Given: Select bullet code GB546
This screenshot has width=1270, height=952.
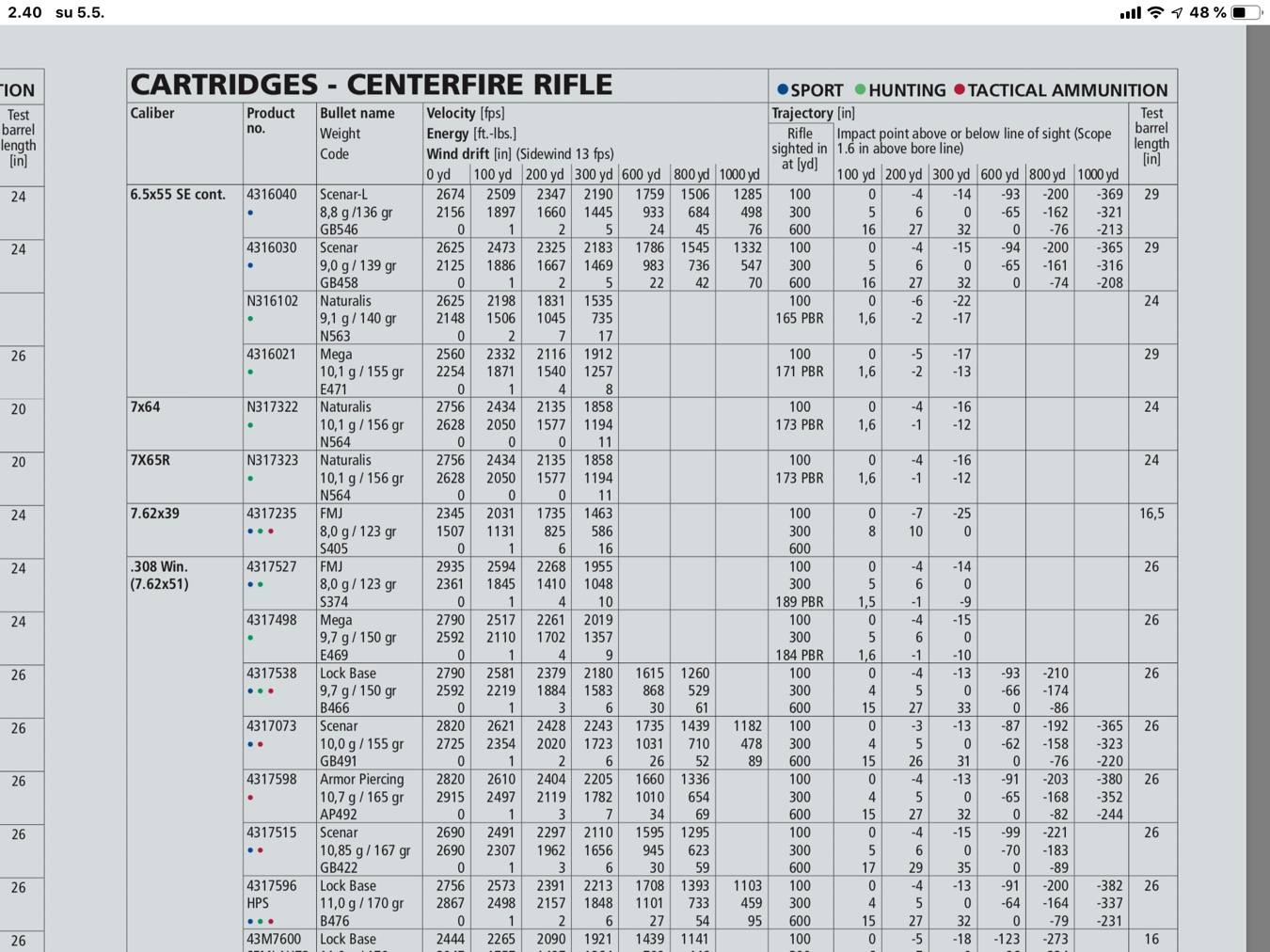Looking at the screenshot, I should pyautogui.click(x=339, y=230).
